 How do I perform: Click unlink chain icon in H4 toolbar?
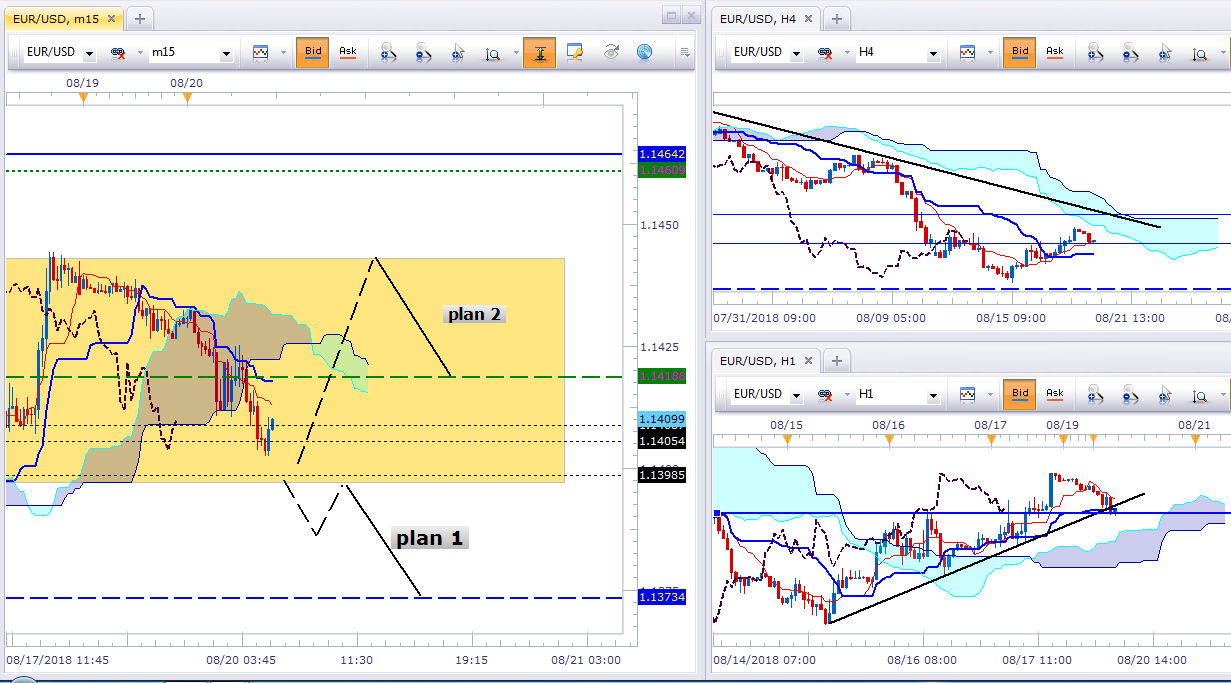point(826,52)
